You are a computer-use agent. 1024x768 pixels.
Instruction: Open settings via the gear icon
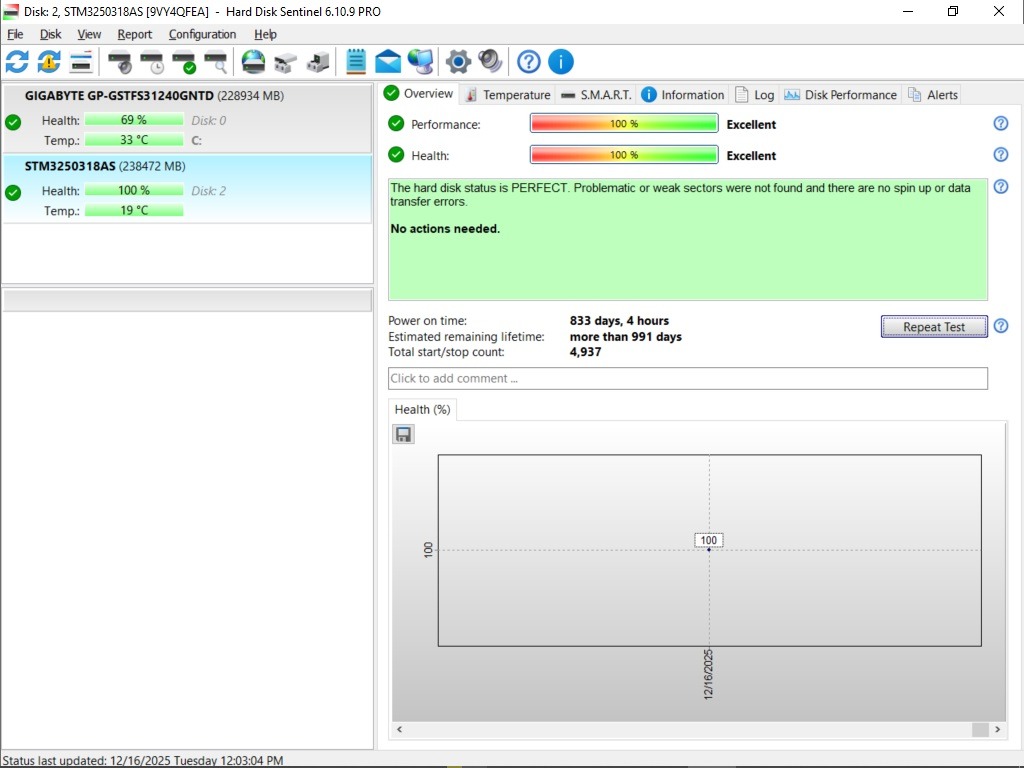click(x=458, y=62)
